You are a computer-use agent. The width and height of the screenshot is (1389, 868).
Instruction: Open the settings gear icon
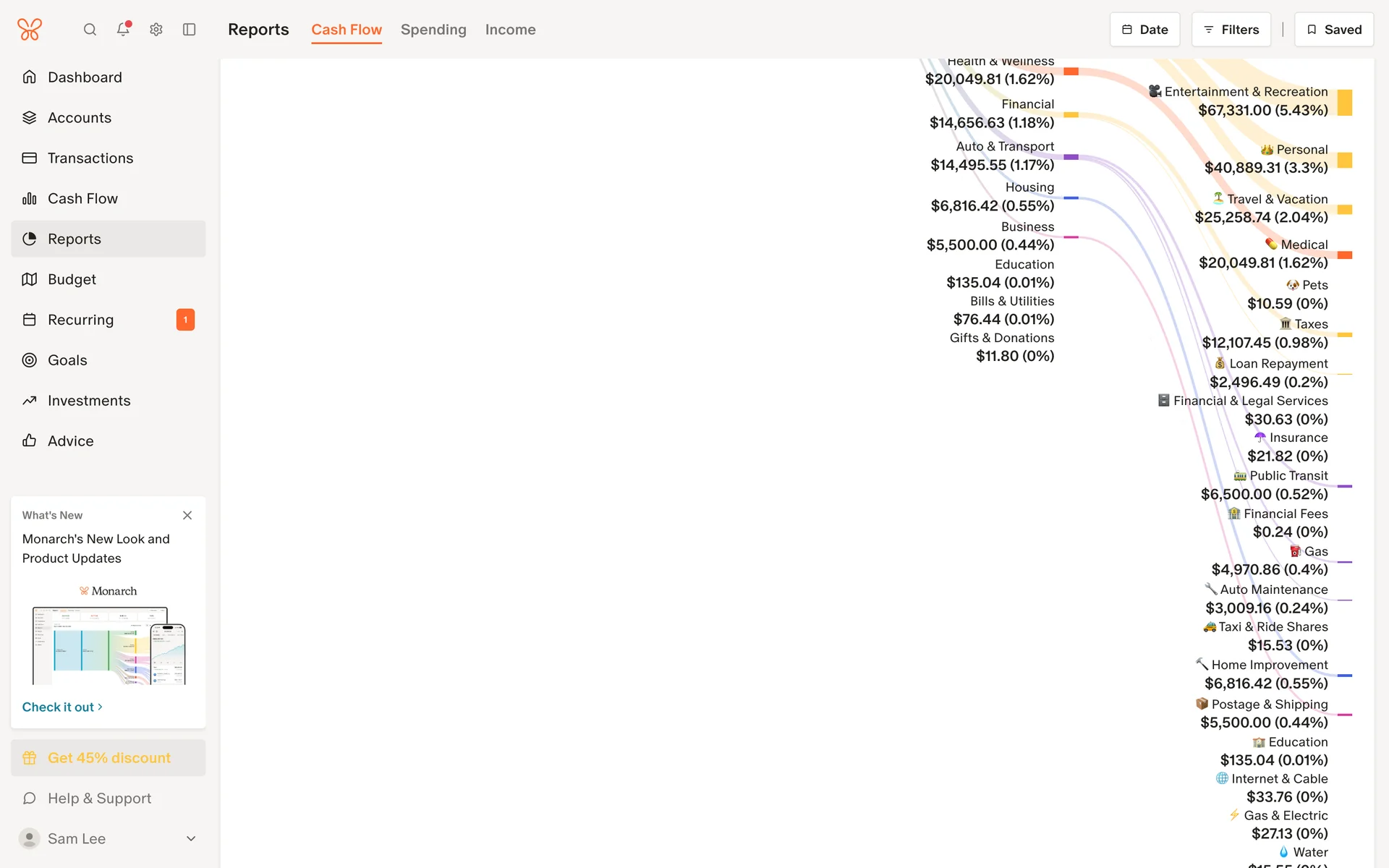156,30
